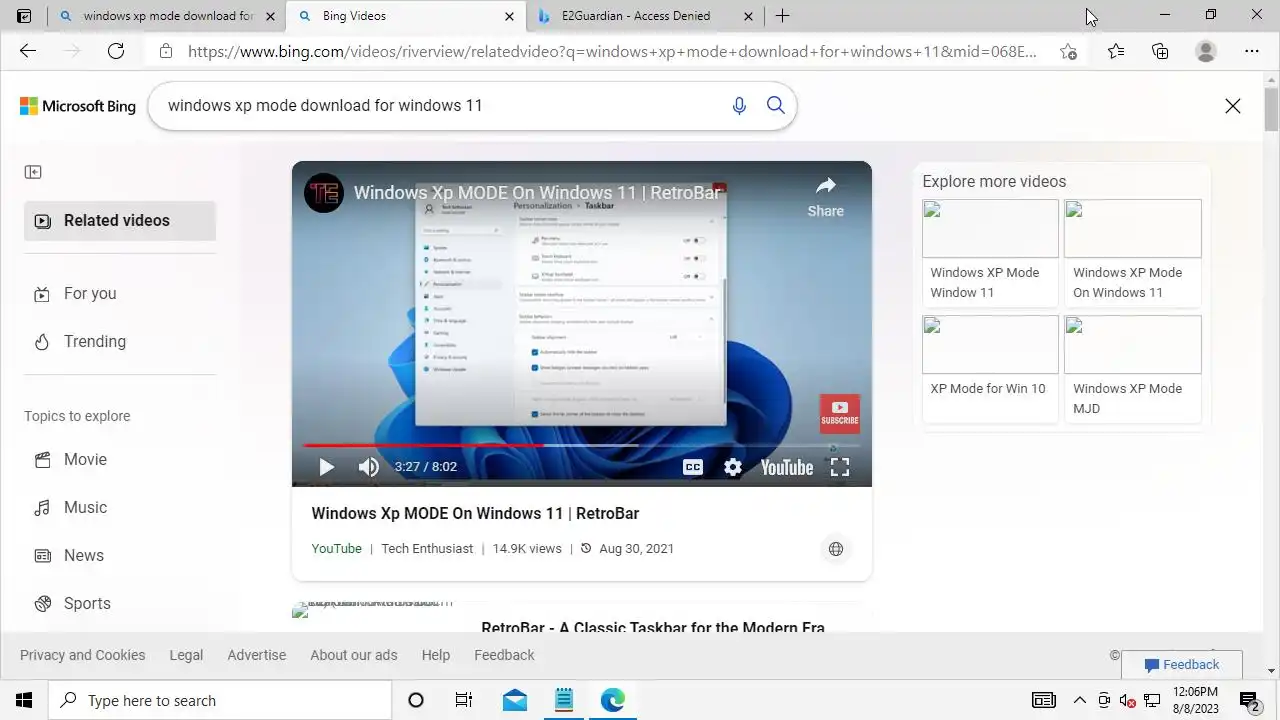The height and width of the screenshot is (720, 1280).
Task: Click the video title Windows Xp MODE text
Action: tap(475, 513)
